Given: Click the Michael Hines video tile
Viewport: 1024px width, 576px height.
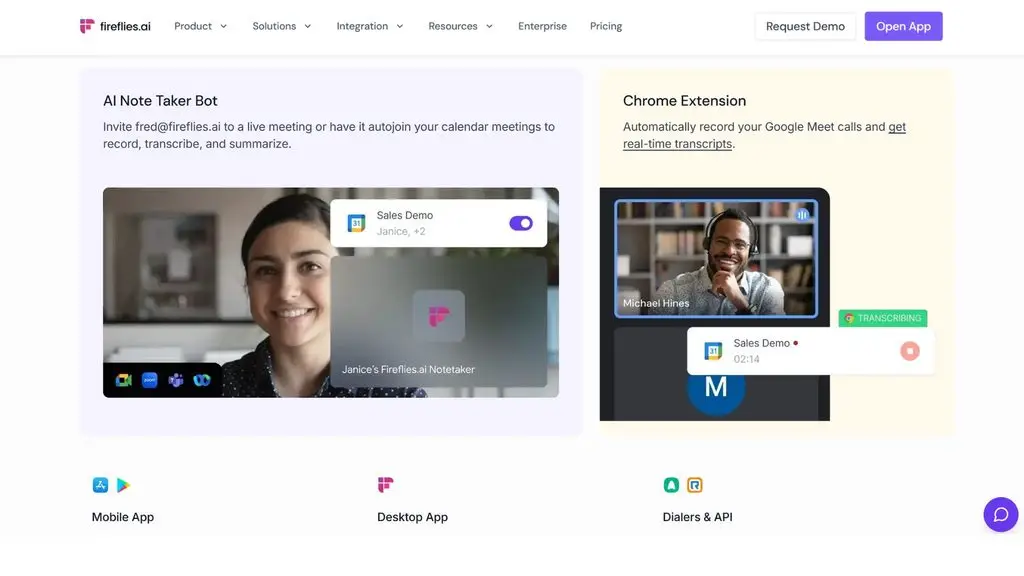Looking at the screenshot, I should pyautogui.click(x=716, y=259).
